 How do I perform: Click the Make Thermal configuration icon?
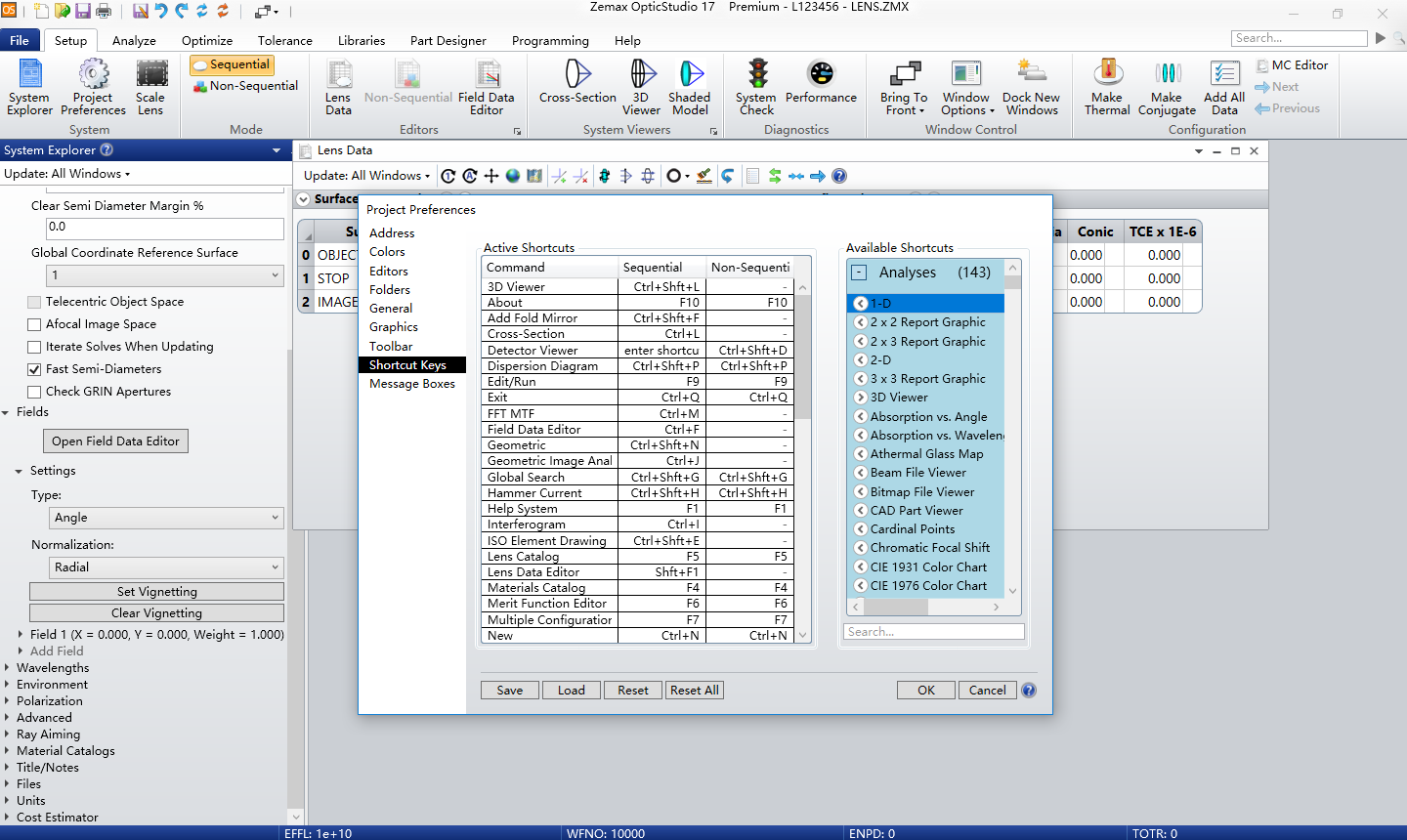coord(1107,87)
